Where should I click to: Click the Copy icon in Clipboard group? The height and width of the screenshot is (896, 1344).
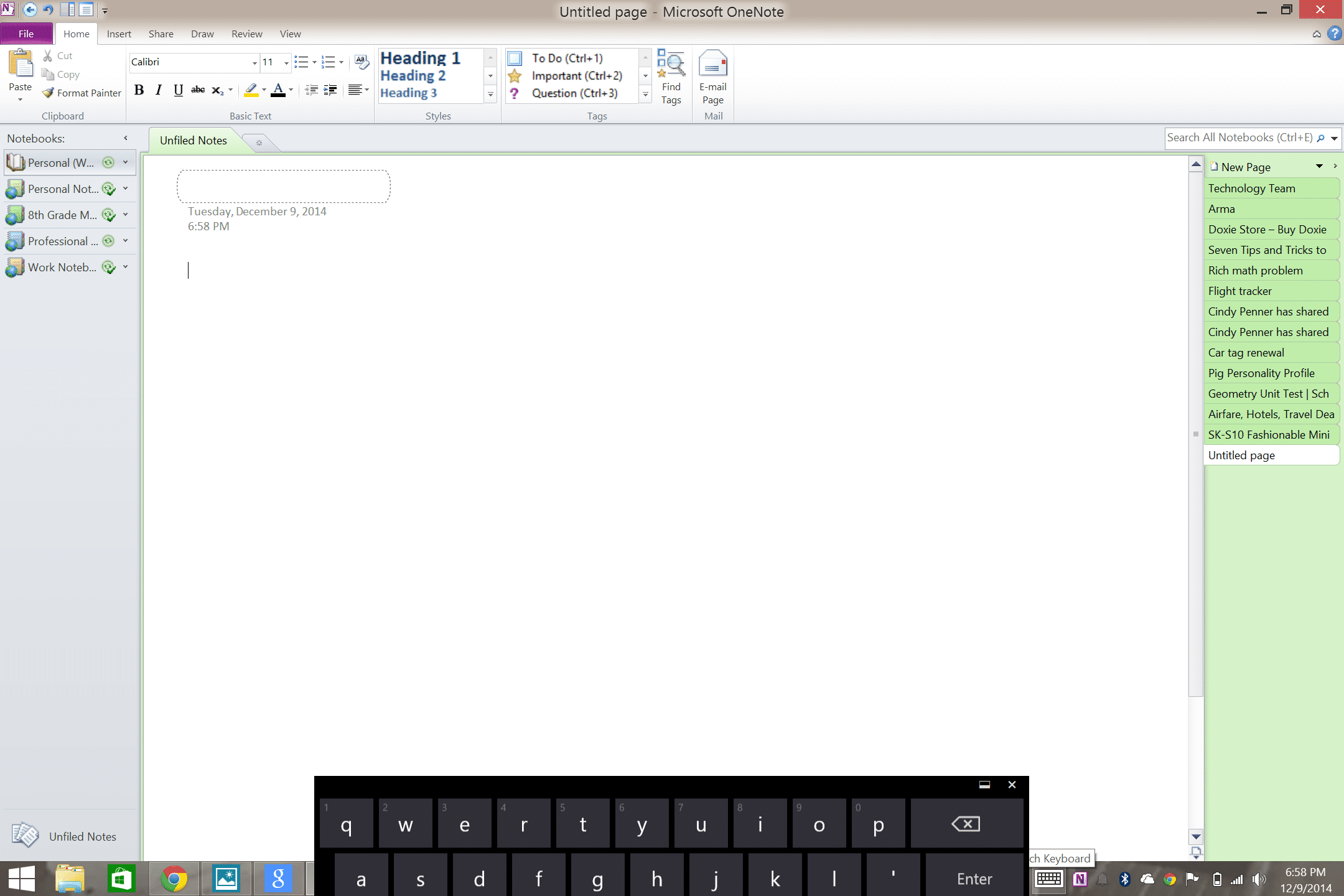click(x=48, y=74)
